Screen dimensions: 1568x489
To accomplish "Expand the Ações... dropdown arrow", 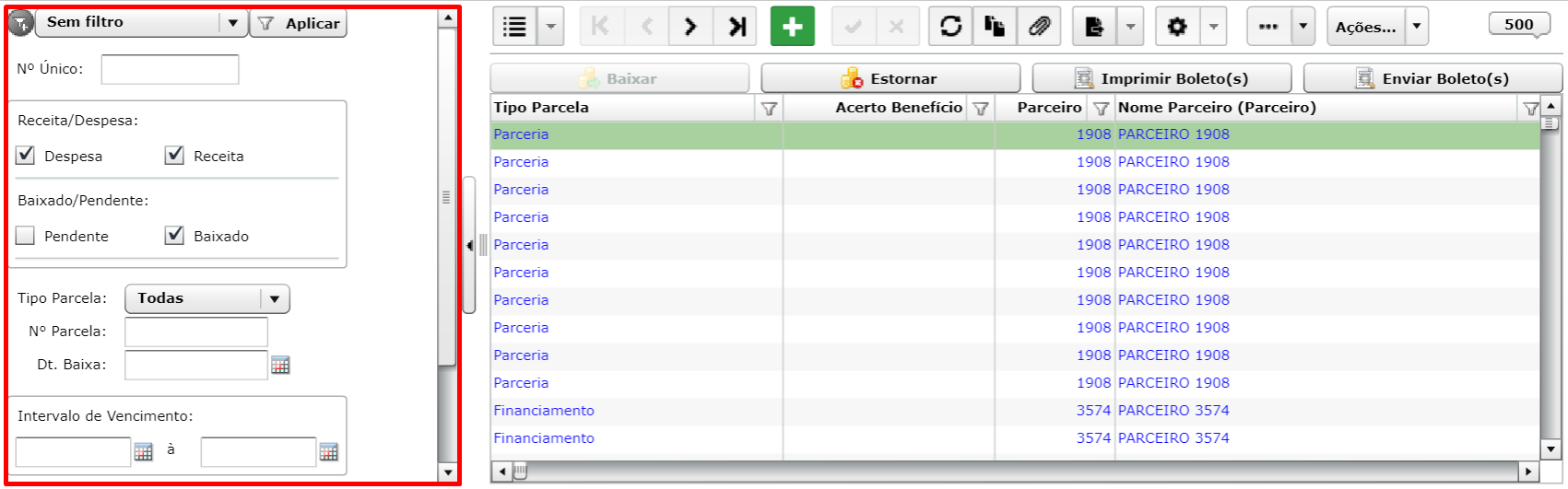I will [x=1417, y=27].
